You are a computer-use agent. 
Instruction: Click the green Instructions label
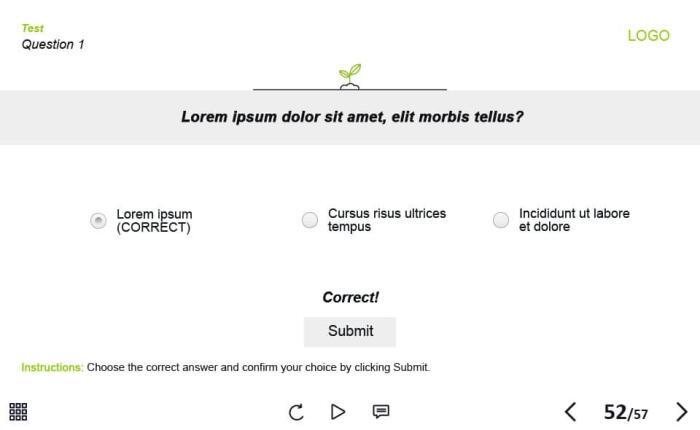(x=52, y=367)
